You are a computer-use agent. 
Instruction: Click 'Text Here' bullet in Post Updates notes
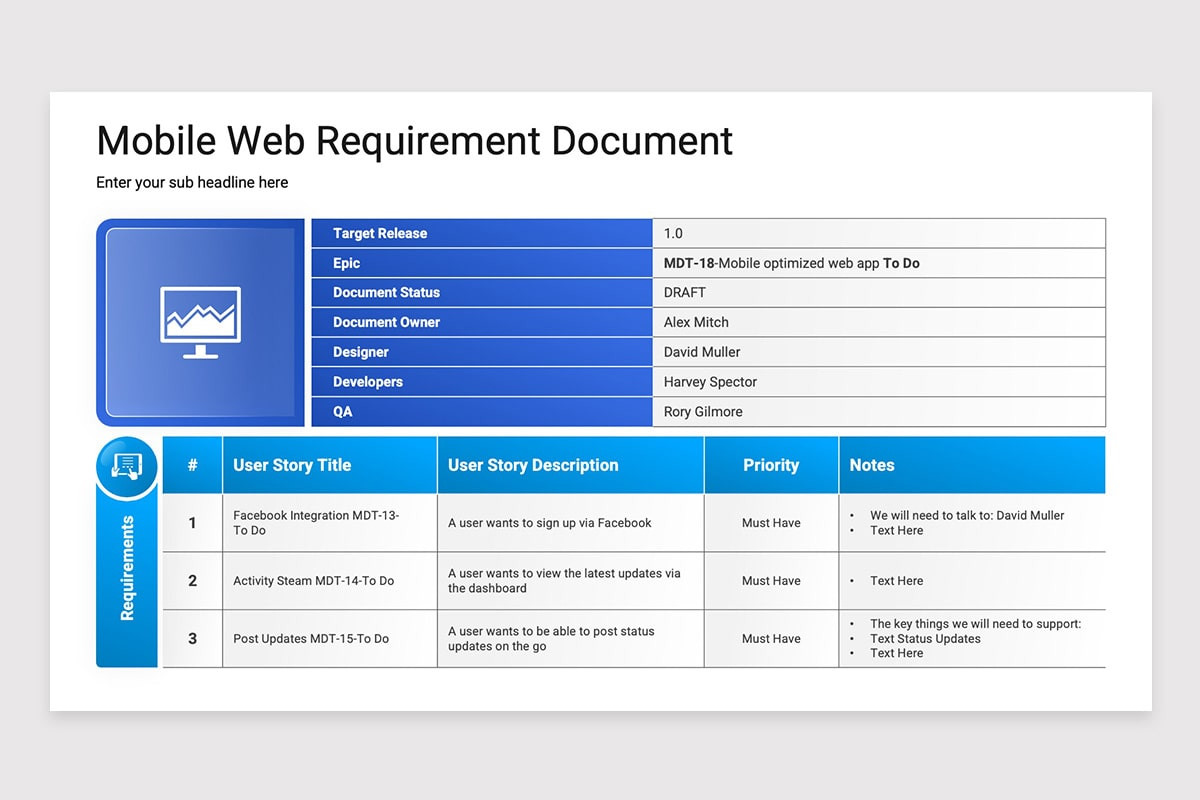pyautogui.click(x=896, y=653)
